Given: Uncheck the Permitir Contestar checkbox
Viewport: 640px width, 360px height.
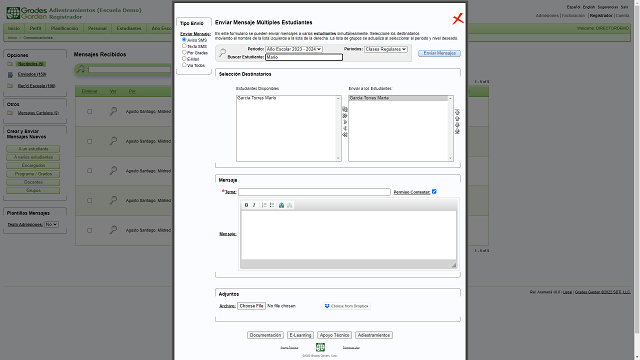Looking at the screenshot, I should tap(434, 191).
